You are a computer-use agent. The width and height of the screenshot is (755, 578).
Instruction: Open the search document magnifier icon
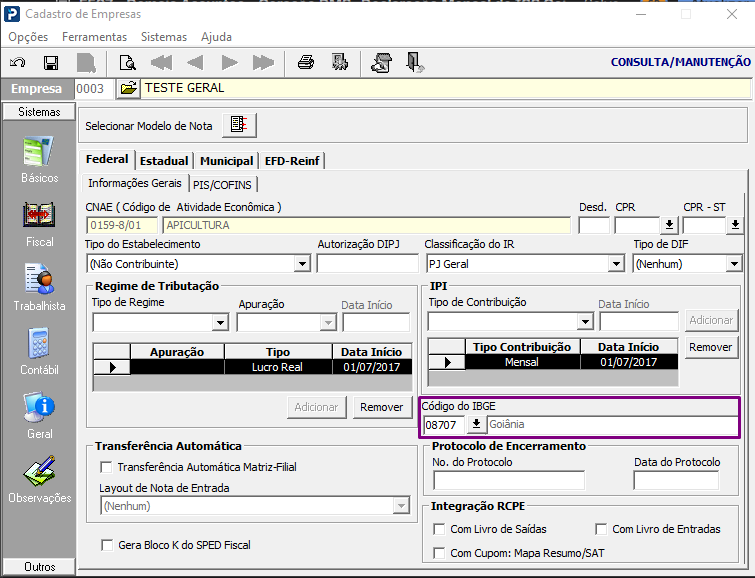128,63
